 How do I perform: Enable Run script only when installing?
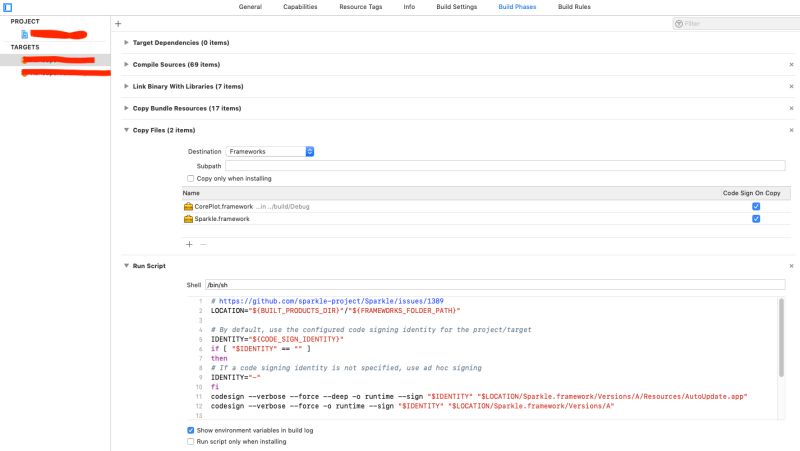(190, 442)
